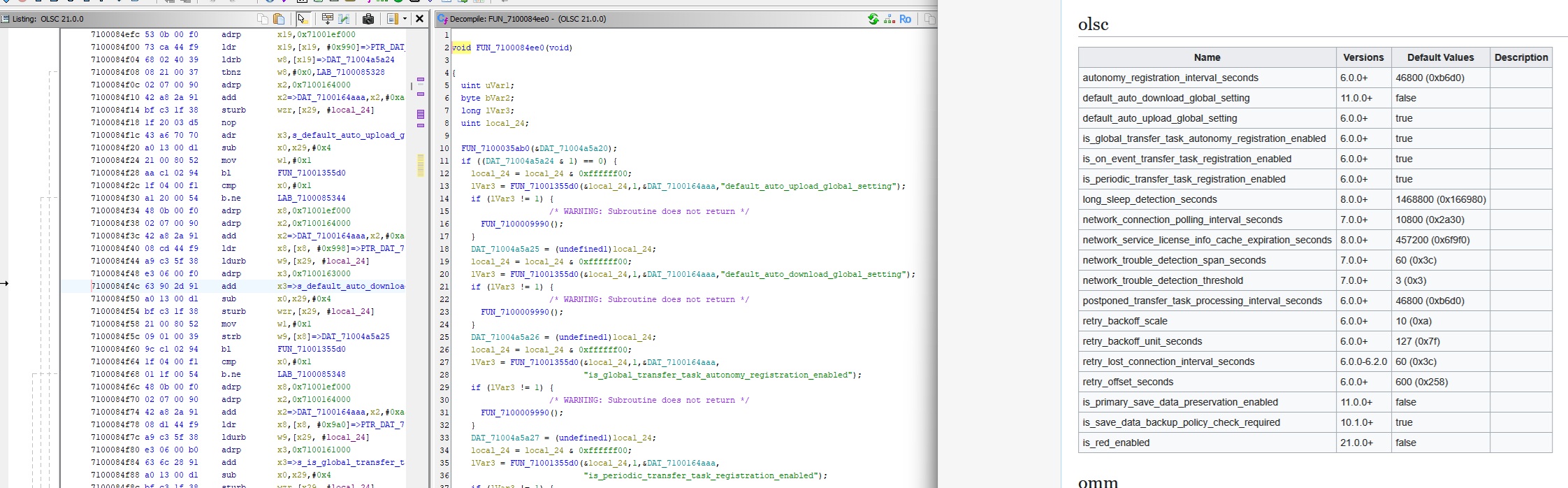This screenshot has height=488, width=1568.
Task: Click the Copy icon in Listing toolbar
Action: click(263, 19)
